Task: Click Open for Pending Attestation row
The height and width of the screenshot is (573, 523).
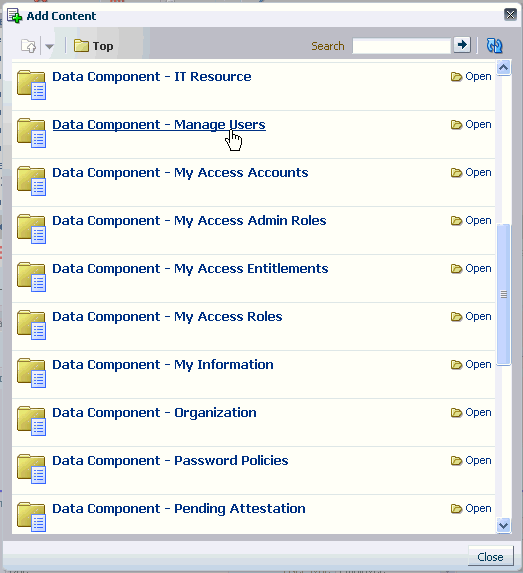Action: pos(471,509)
